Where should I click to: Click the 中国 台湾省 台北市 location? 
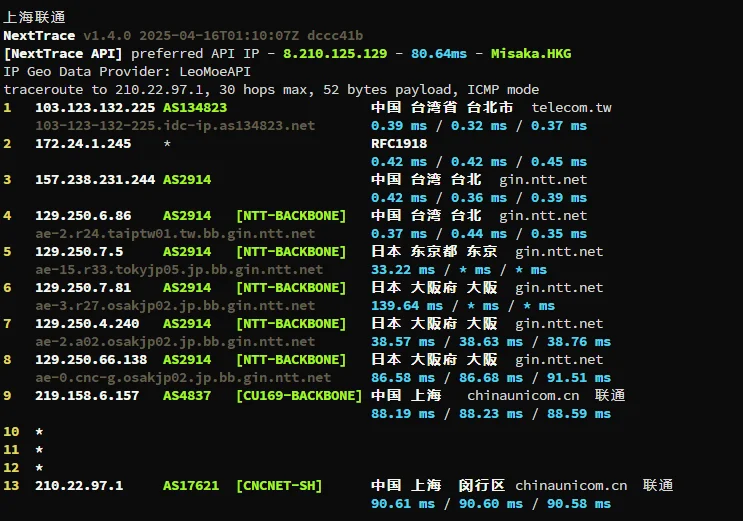pos(442,107)
